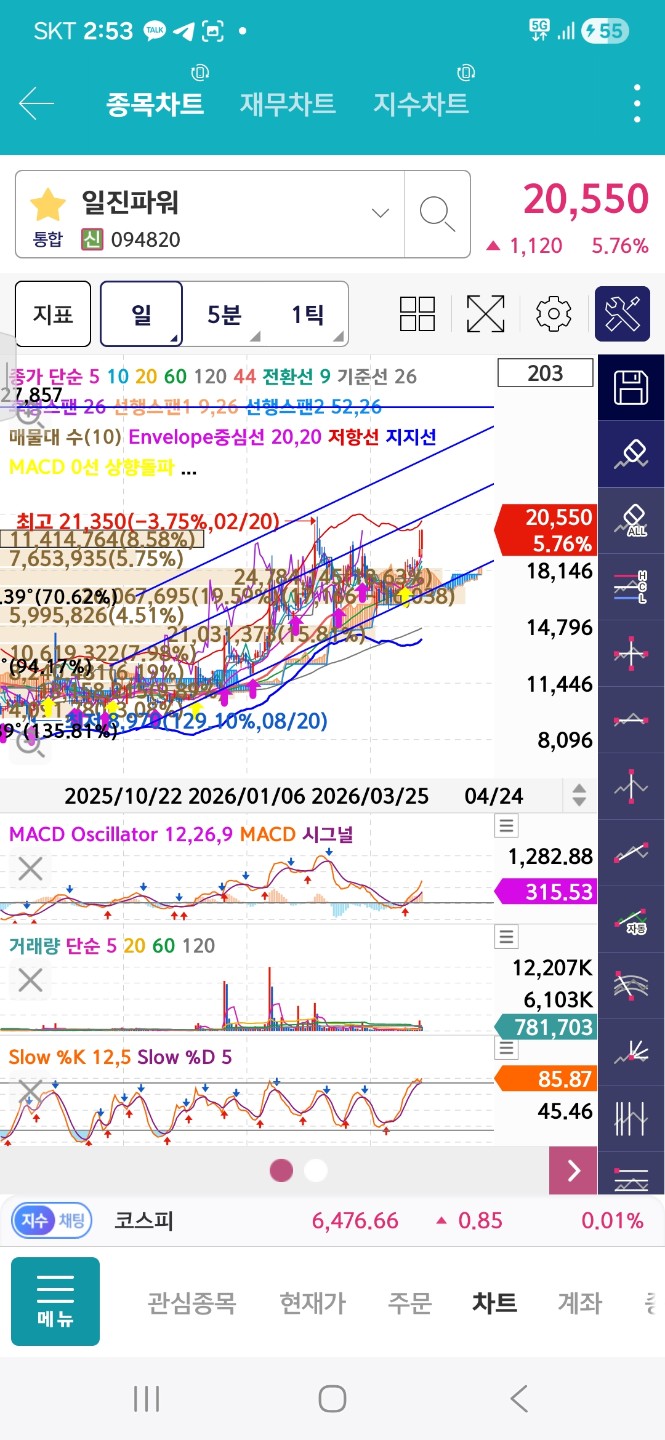Screen dimensions: 665x1440
Task: Go to 관심종목 watchlist tab
Action: click(x=192, y=1303)
